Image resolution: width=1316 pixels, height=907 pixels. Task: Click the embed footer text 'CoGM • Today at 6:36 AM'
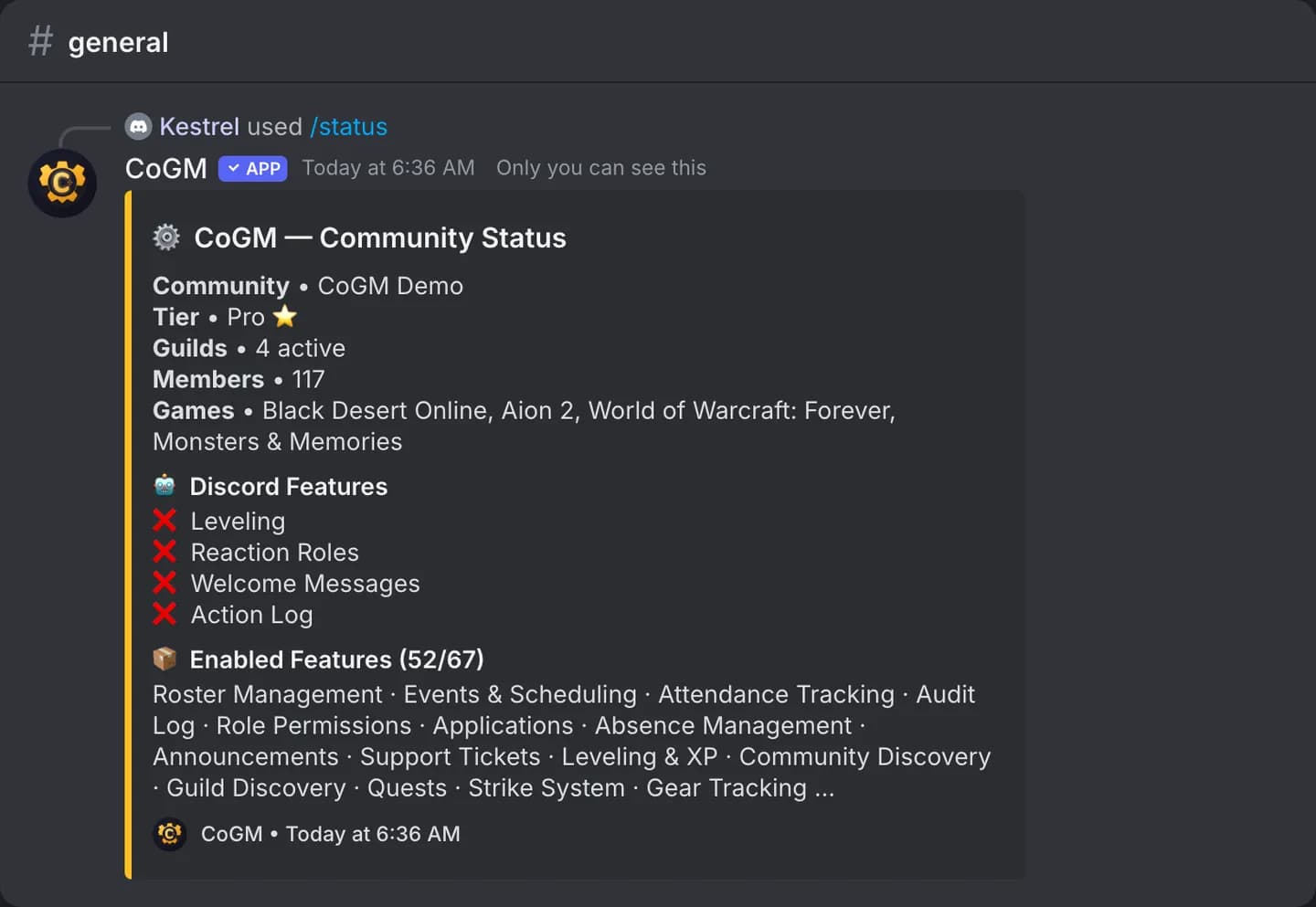pos(331,834)
